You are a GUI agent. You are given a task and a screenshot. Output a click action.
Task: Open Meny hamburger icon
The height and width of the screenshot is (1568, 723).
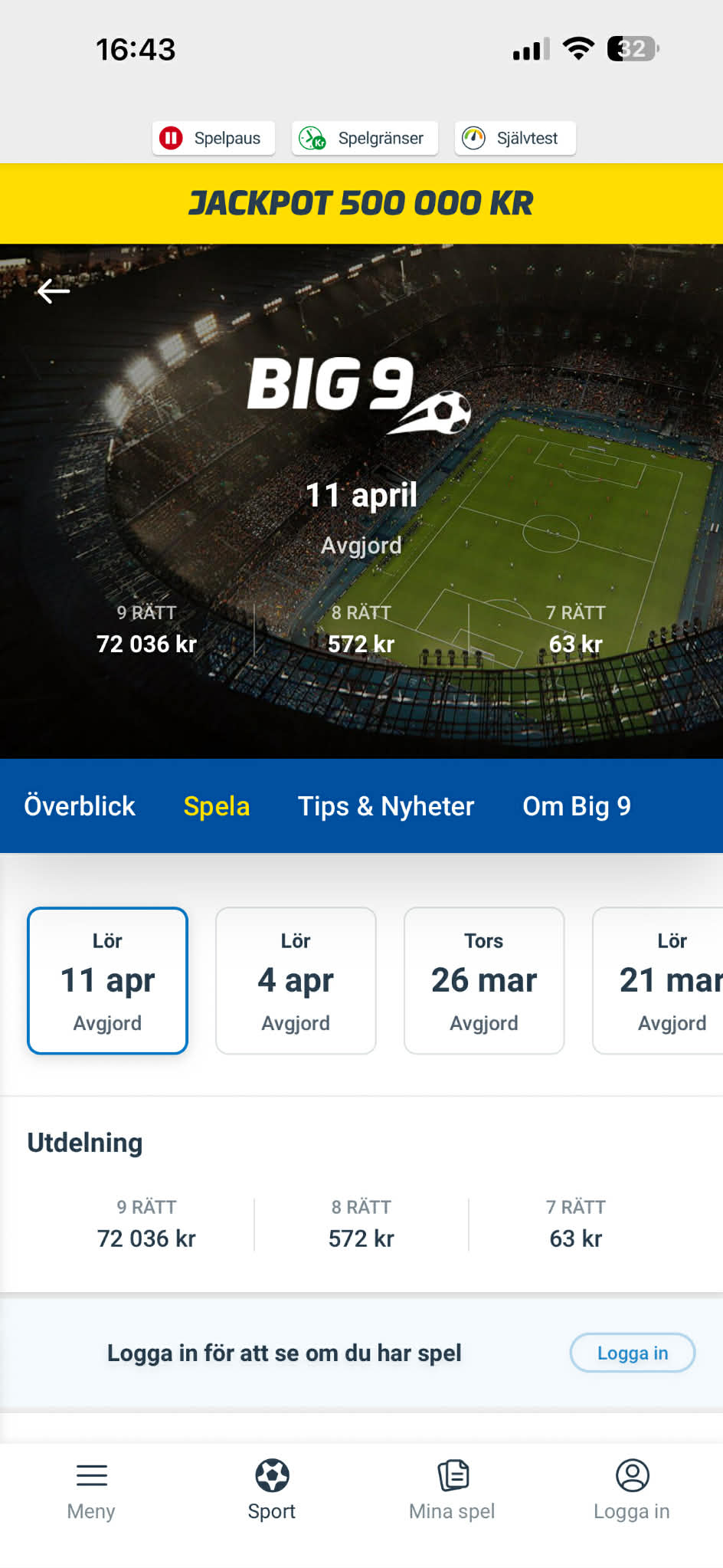tap(91, 1475)
